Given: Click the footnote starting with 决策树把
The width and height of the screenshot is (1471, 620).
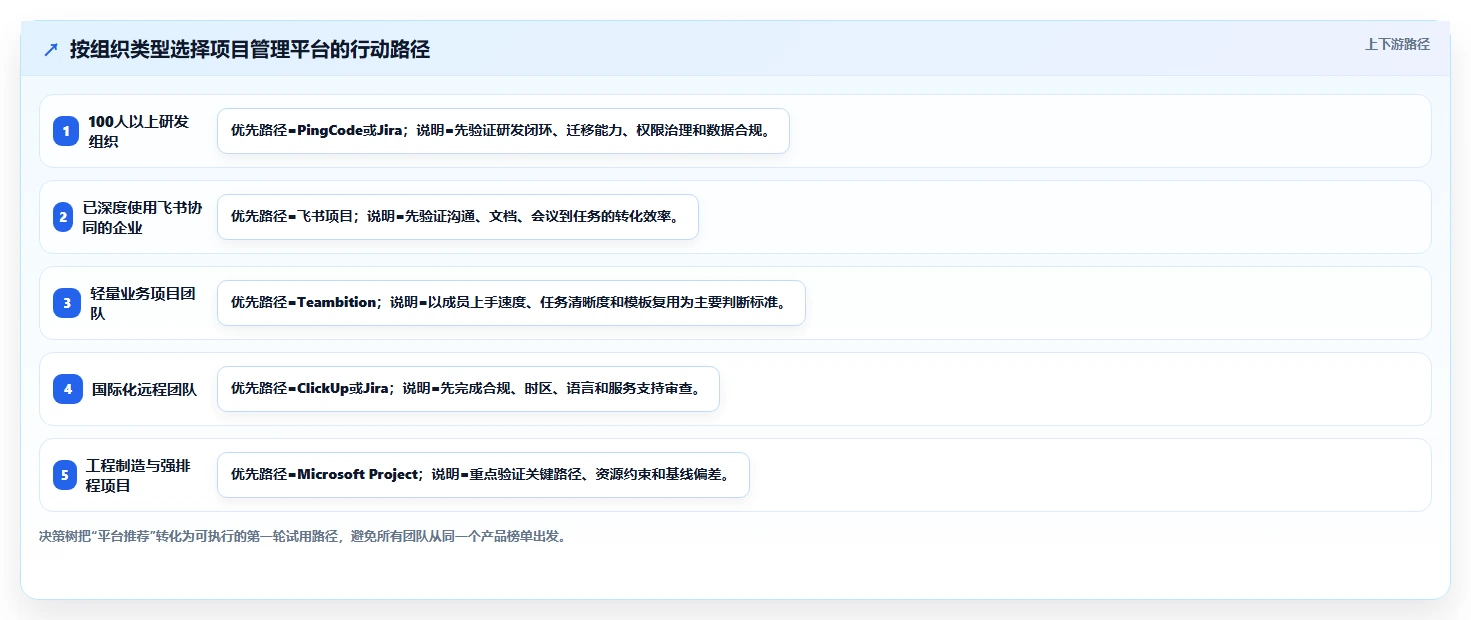Looking at the screenshot, I should (303, 536).
